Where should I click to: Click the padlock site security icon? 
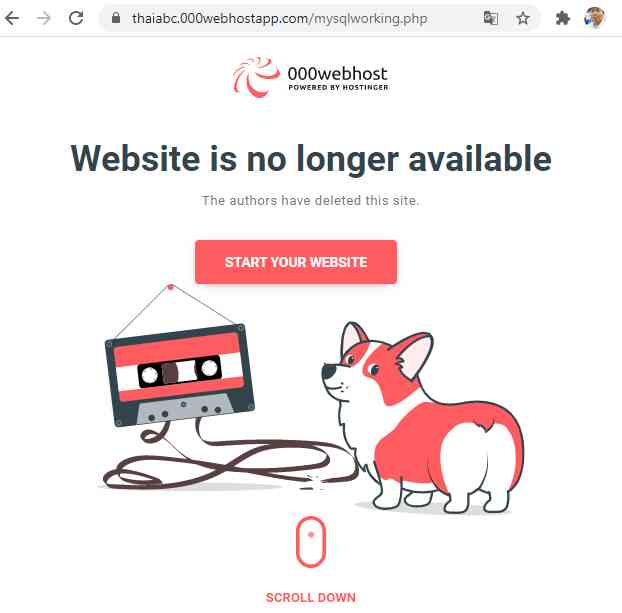coord(116,17)
